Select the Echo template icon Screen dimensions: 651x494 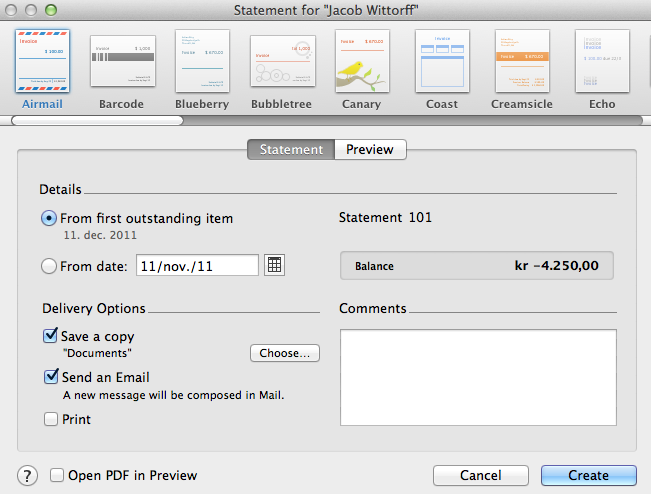click(602, 60)
